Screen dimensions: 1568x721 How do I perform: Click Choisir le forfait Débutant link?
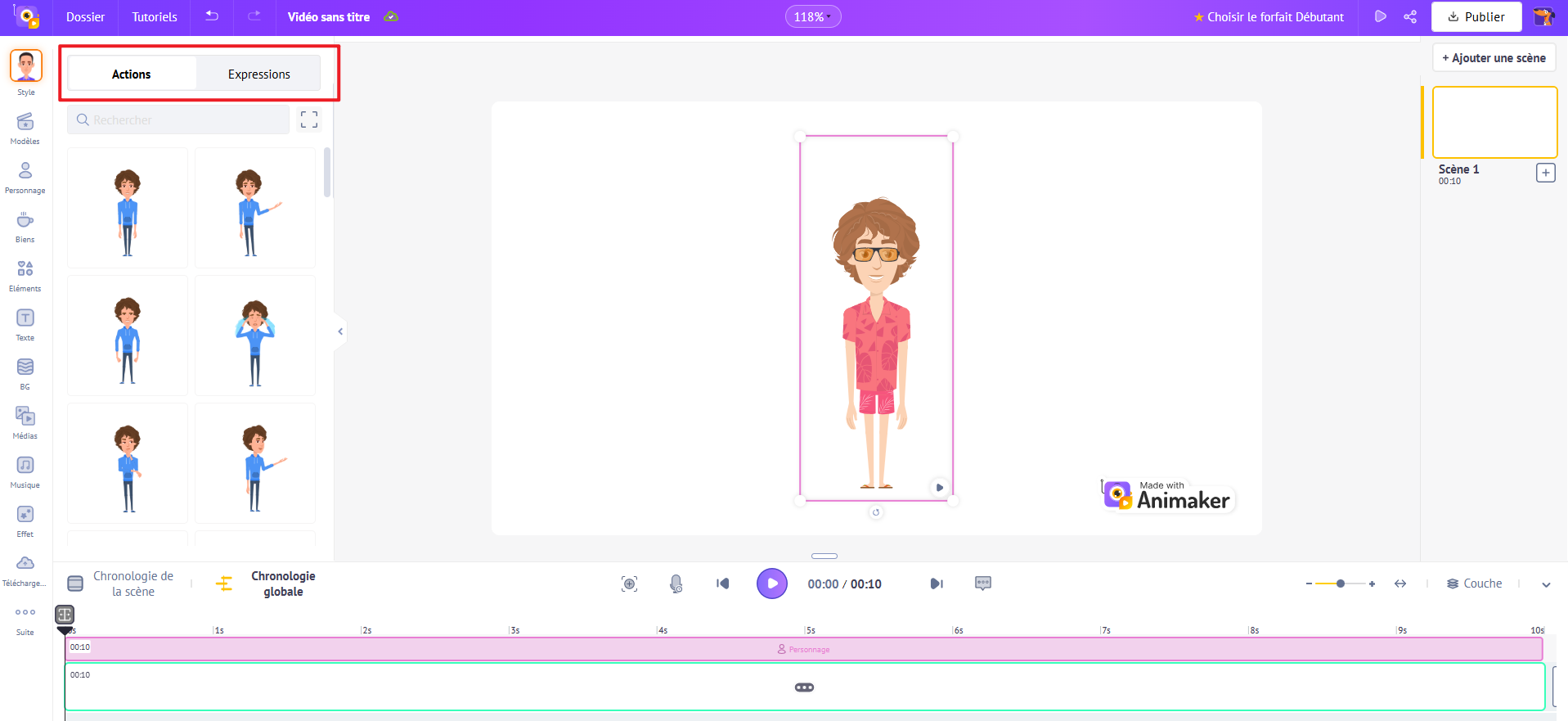click(x=1269, y=16)
